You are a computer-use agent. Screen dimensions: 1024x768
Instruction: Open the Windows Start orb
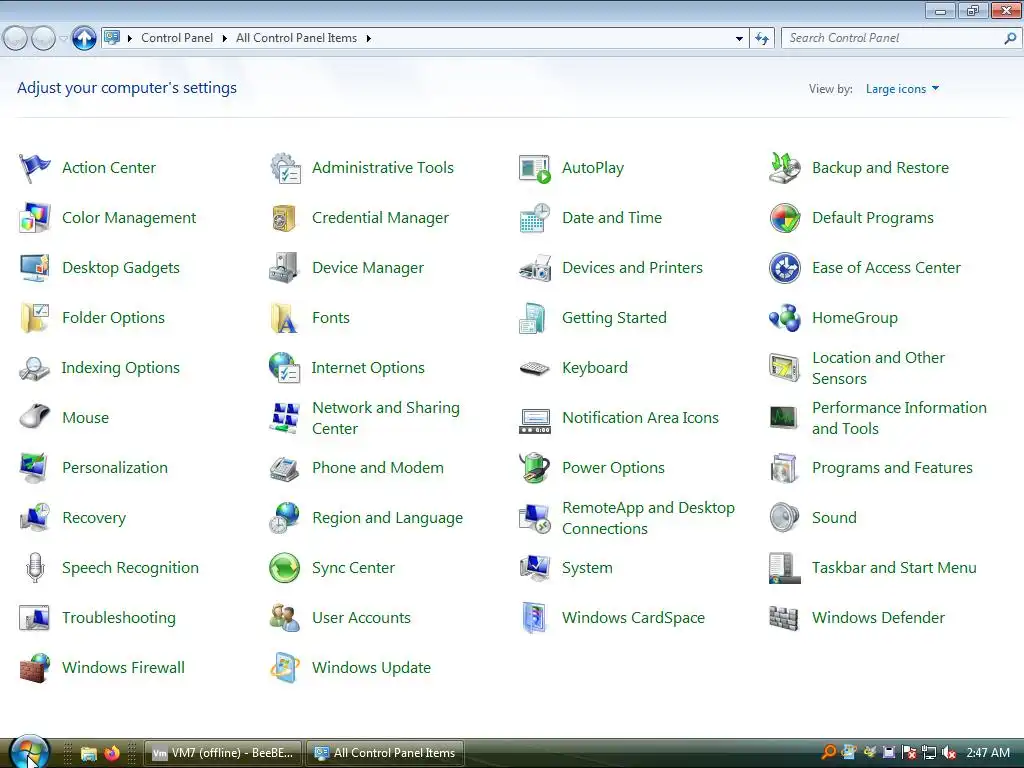[29, 752]
